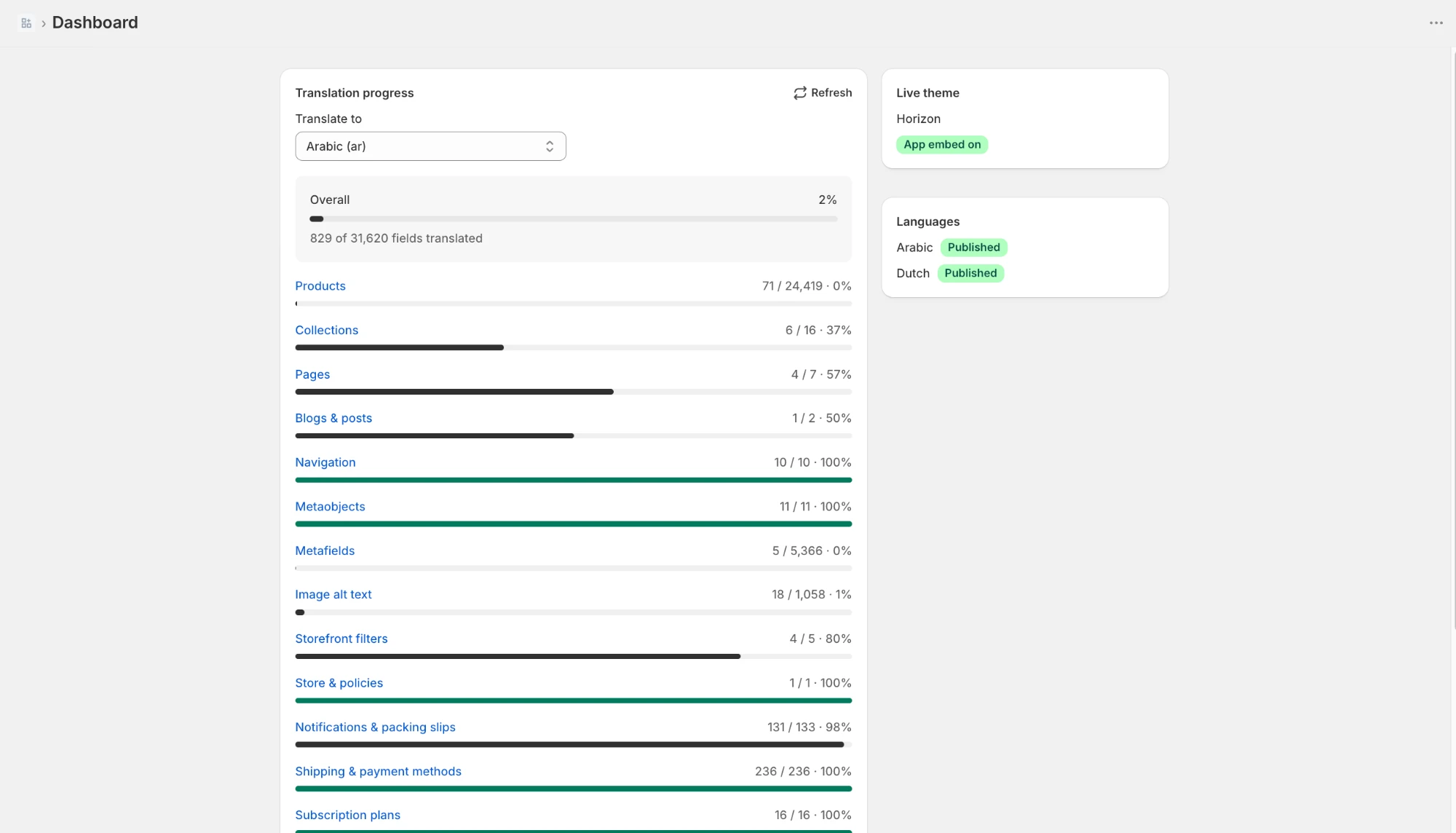Click the Overall progress bar
The image size is (1456, 833).
574,218
